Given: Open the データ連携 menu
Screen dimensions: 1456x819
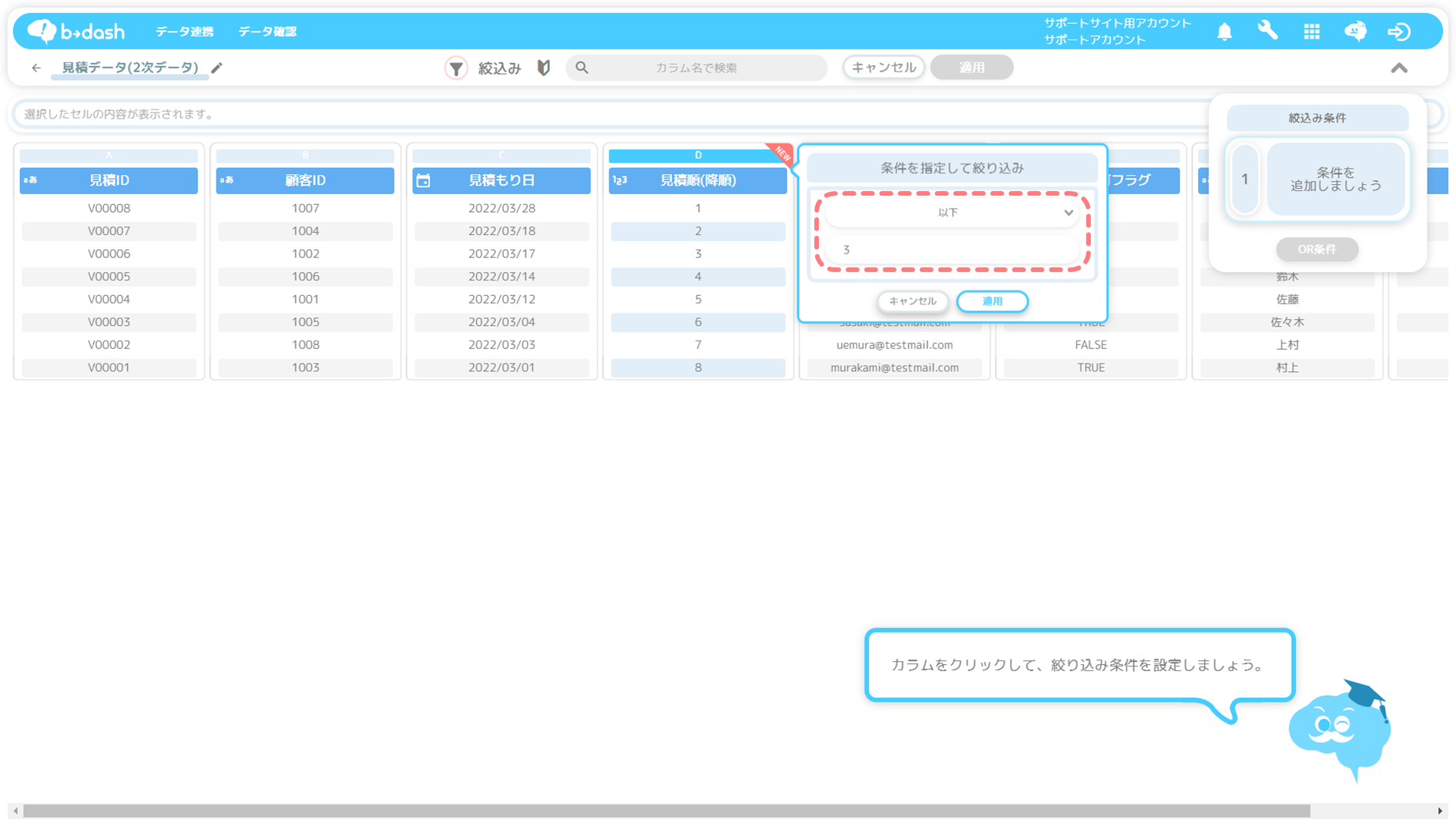Looking at the screenshot, I should [184, 32].
